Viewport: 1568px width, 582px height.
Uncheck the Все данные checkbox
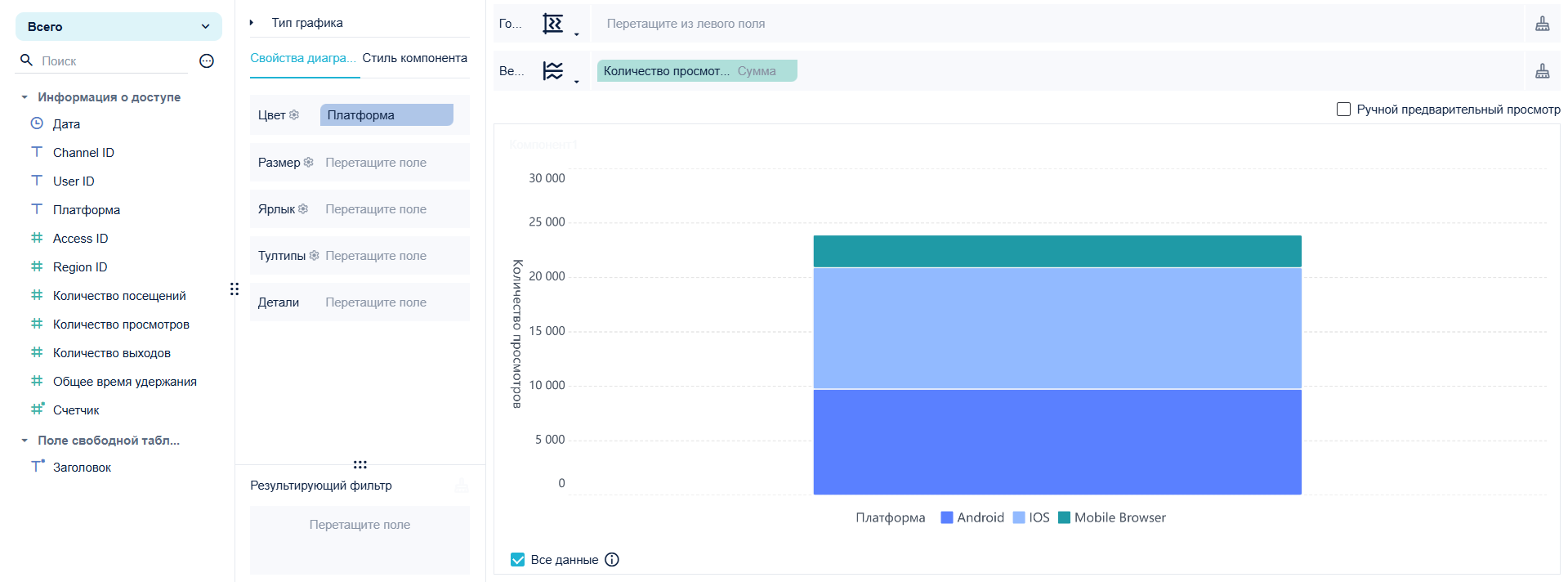pos(517,560)
